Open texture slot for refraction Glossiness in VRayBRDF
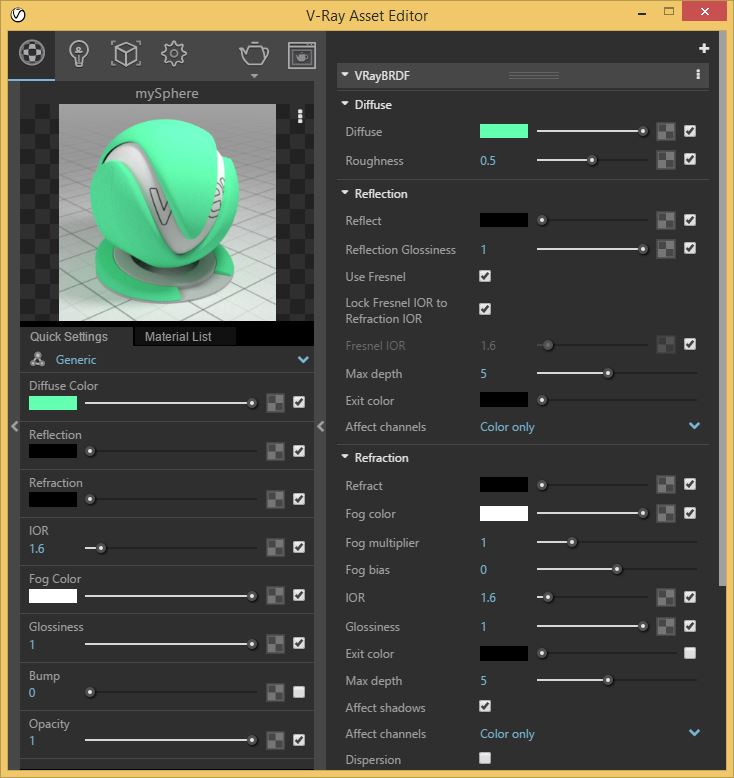The width and height of the screenshot is (734, 778). 666,626
